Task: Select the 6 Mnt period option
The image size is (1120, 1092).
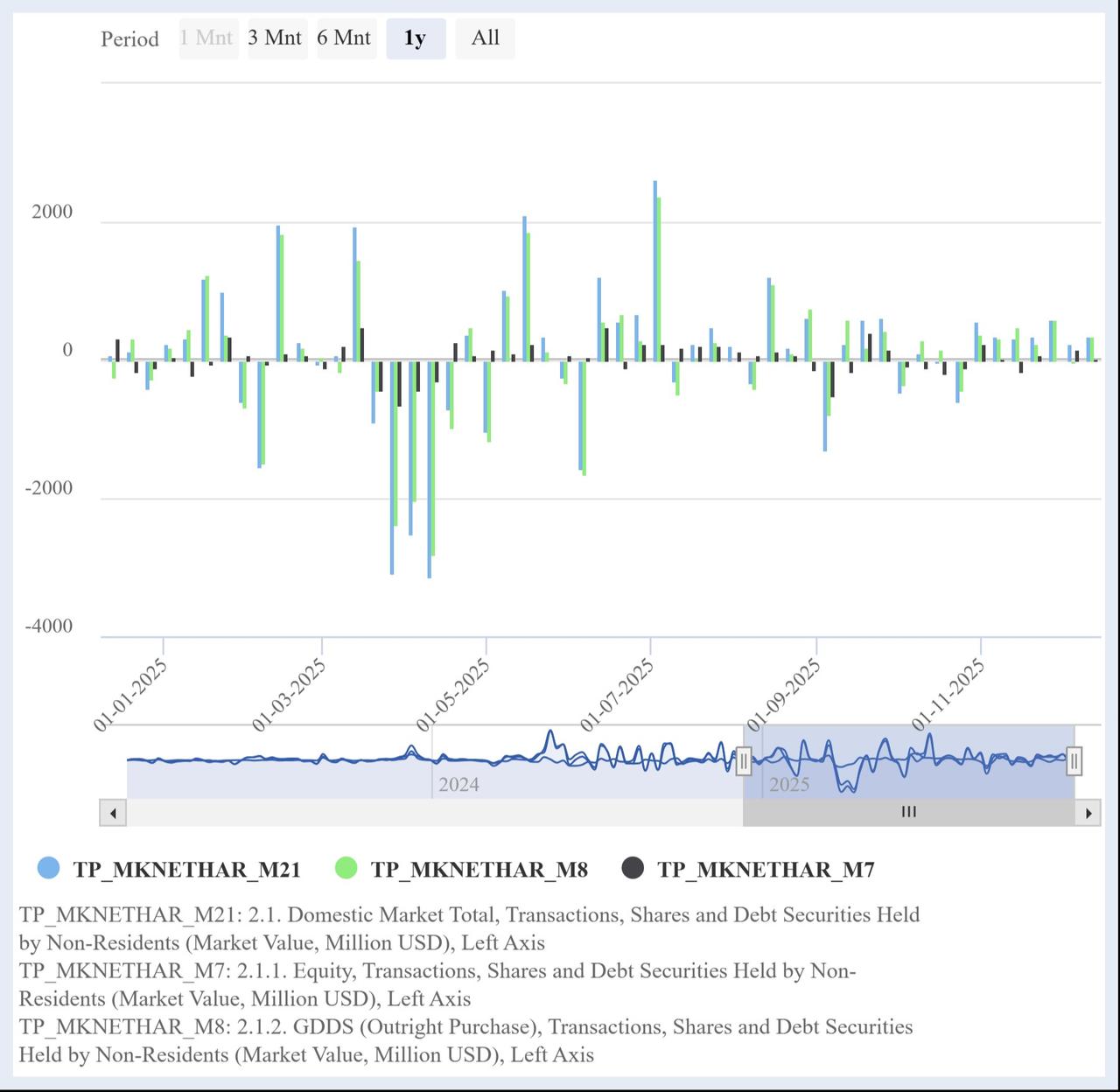Action: coord(346,38)
